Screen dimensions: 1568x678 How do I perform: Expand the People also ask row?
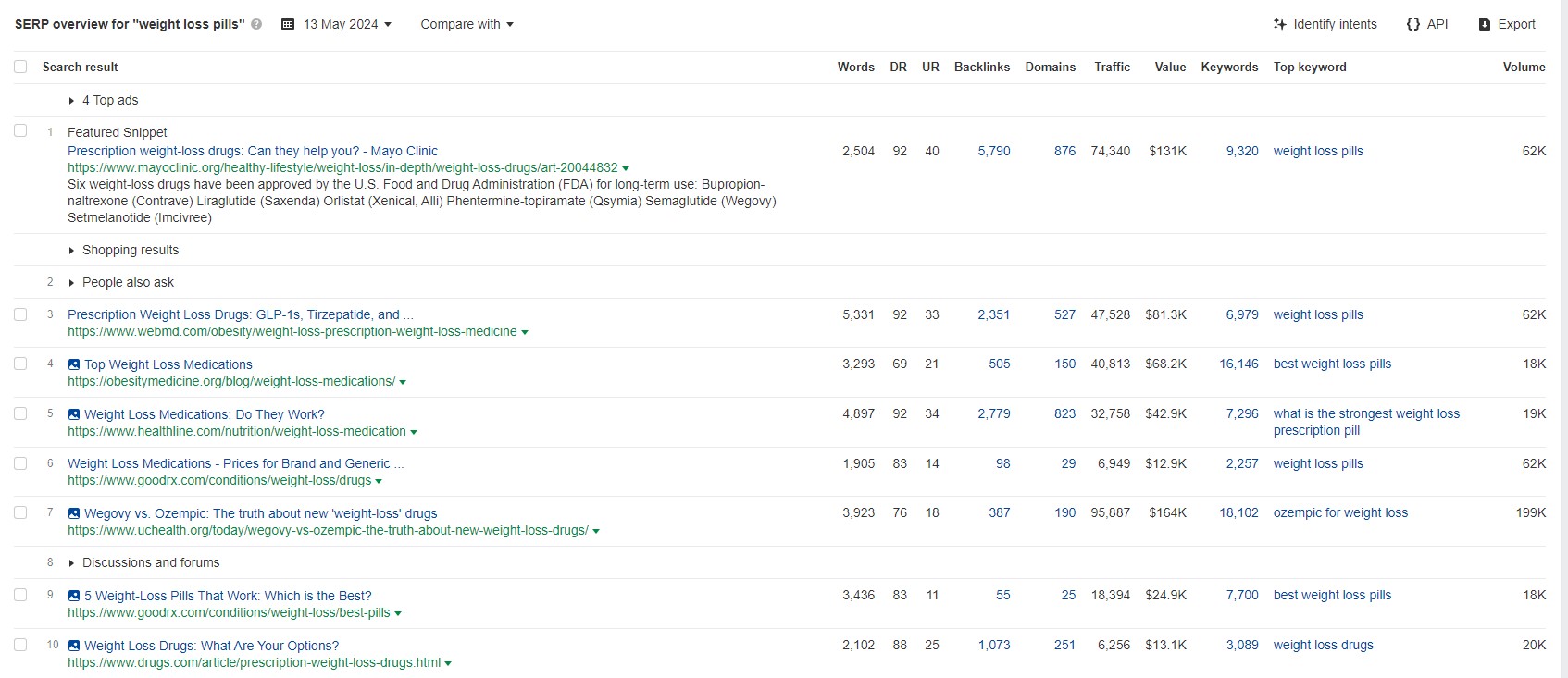(121, 282)
